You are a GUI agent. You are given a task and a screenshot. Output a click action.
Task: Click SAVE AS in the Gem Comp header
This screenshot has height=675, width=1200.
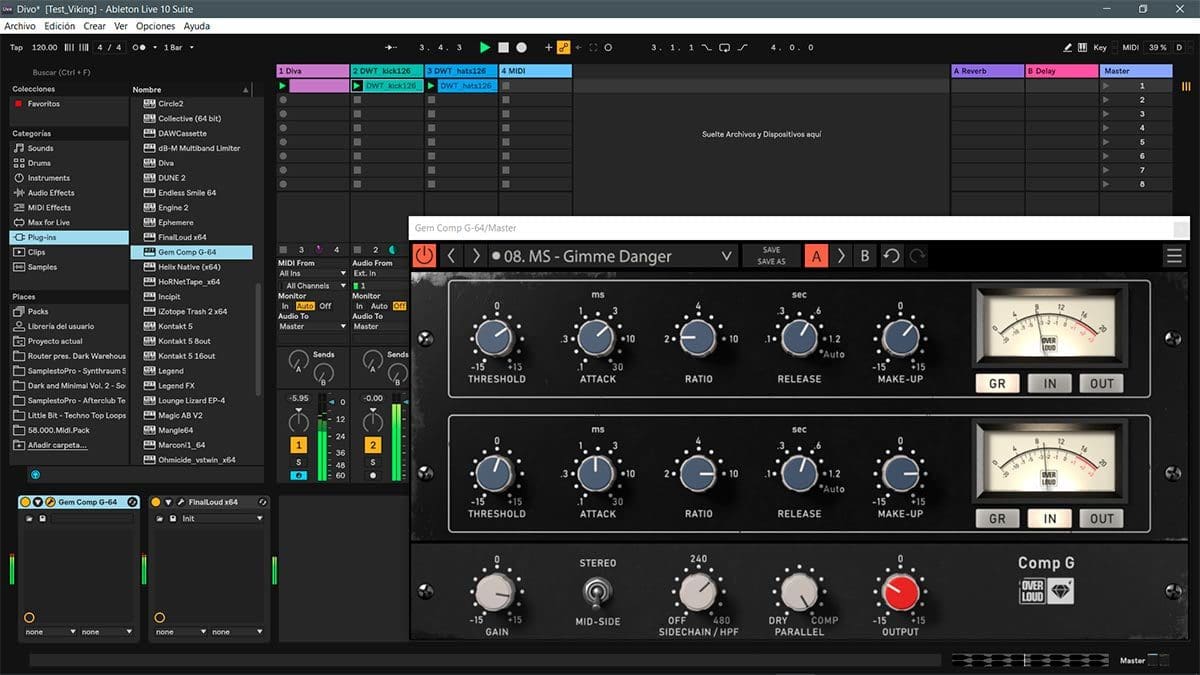point(771,262)
